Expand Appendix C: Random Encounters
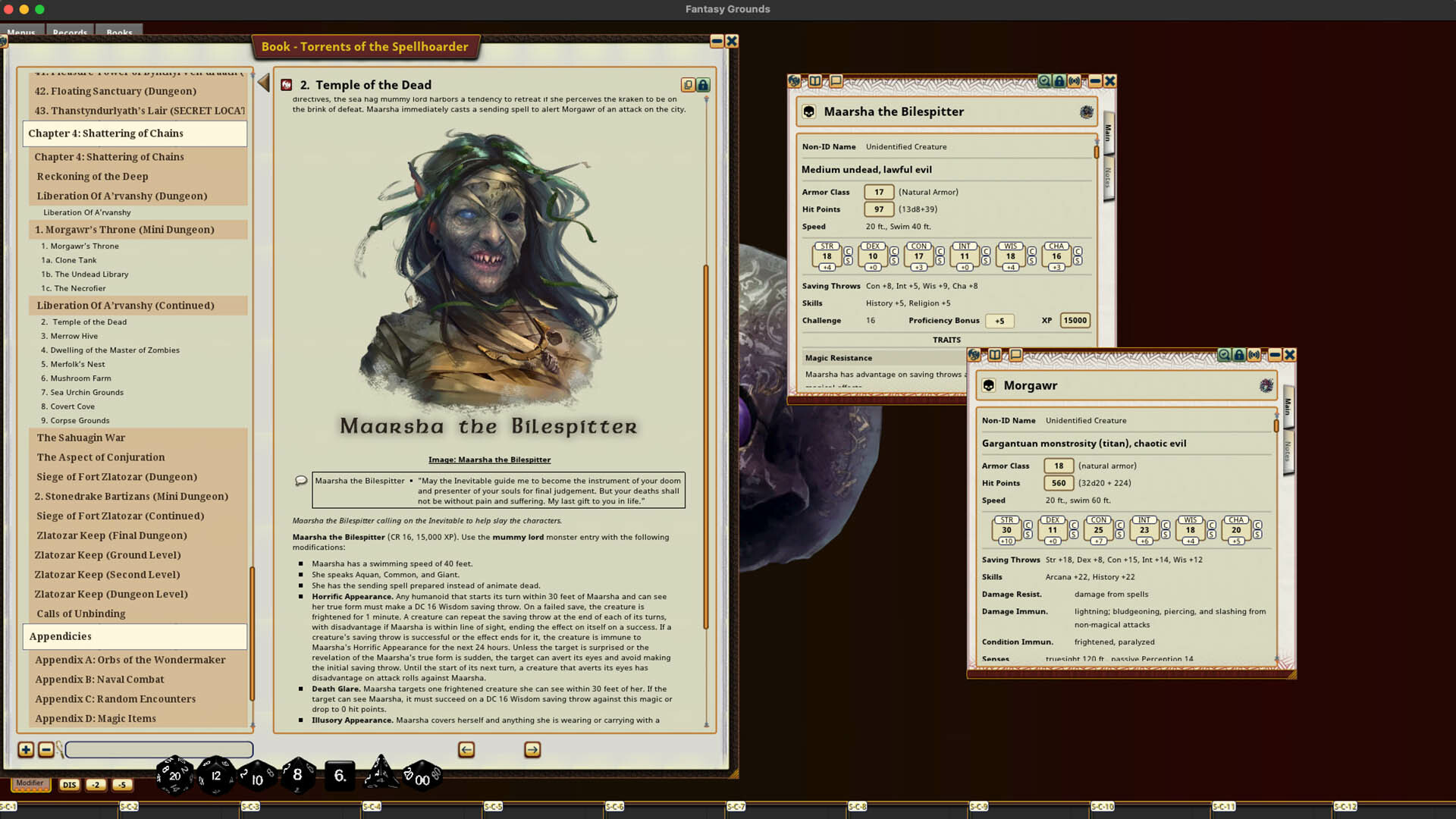 click(115, 698)
